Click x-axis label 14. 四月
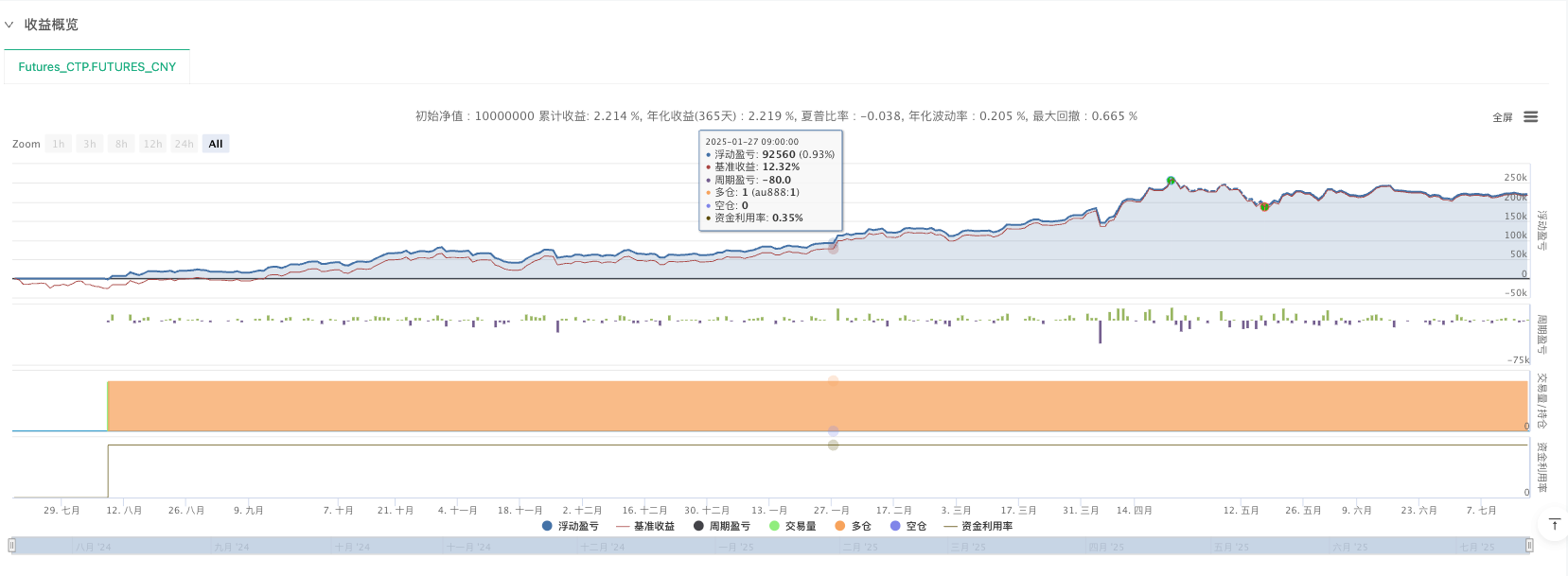Image resolution: width=1568 pixels, height=576 pixels. click(1135, 511)
